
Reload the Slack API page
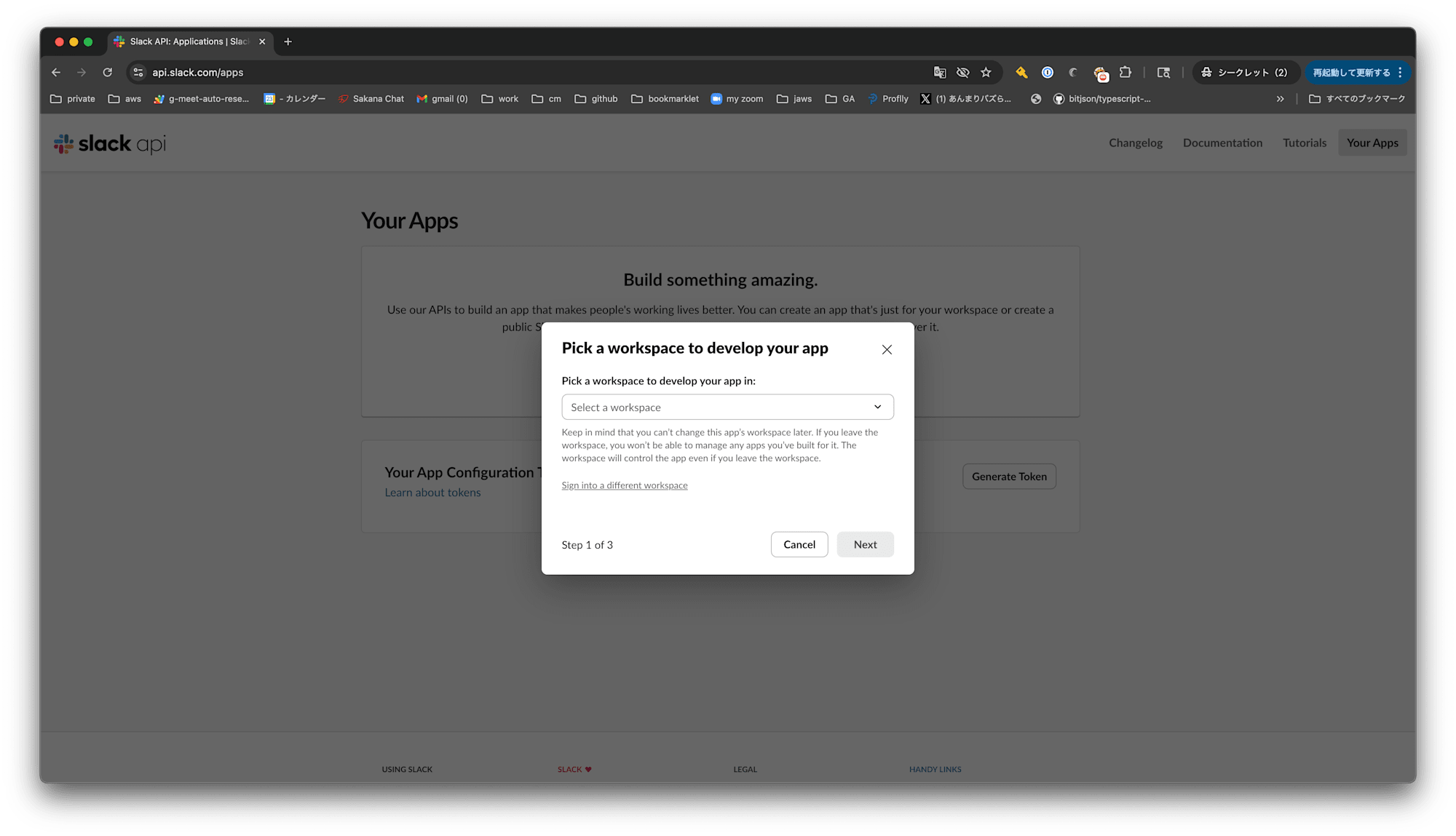point(108,72)
